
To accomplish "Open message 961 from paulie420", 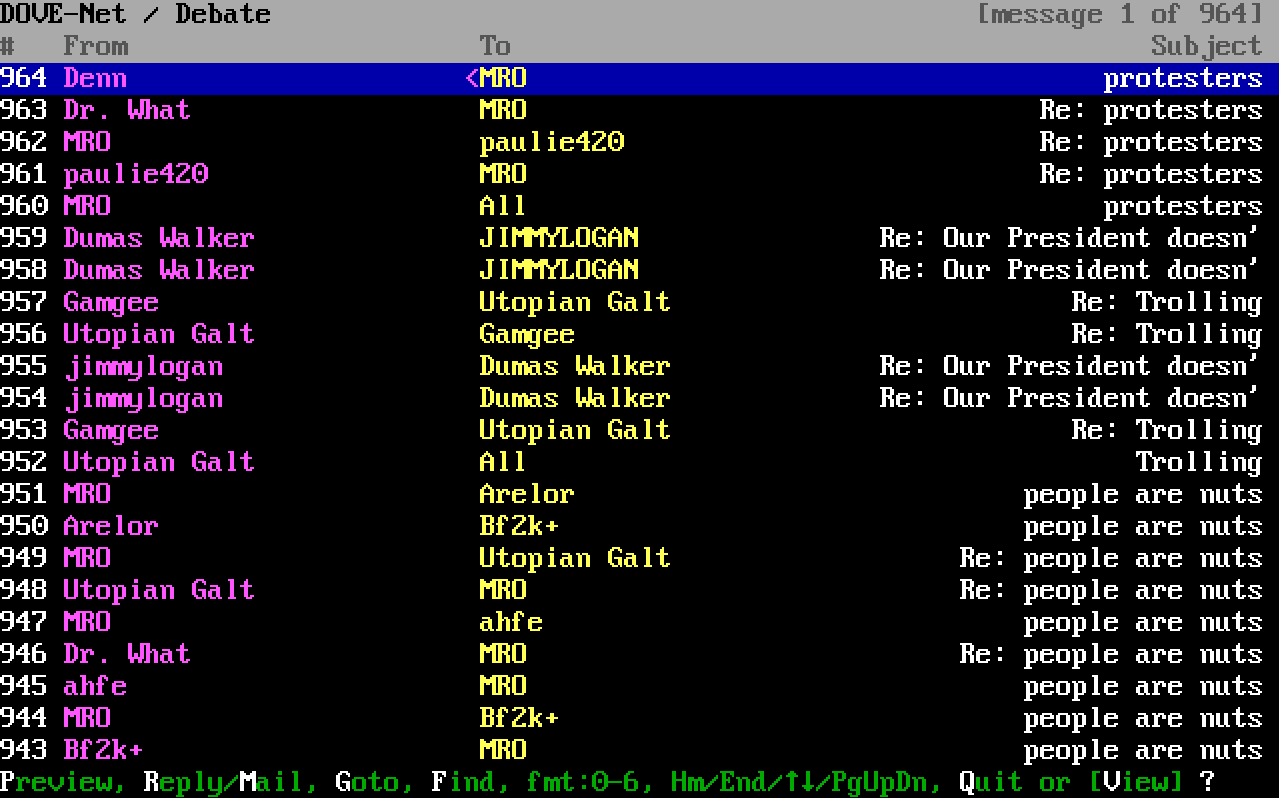I will pos(135,174).
